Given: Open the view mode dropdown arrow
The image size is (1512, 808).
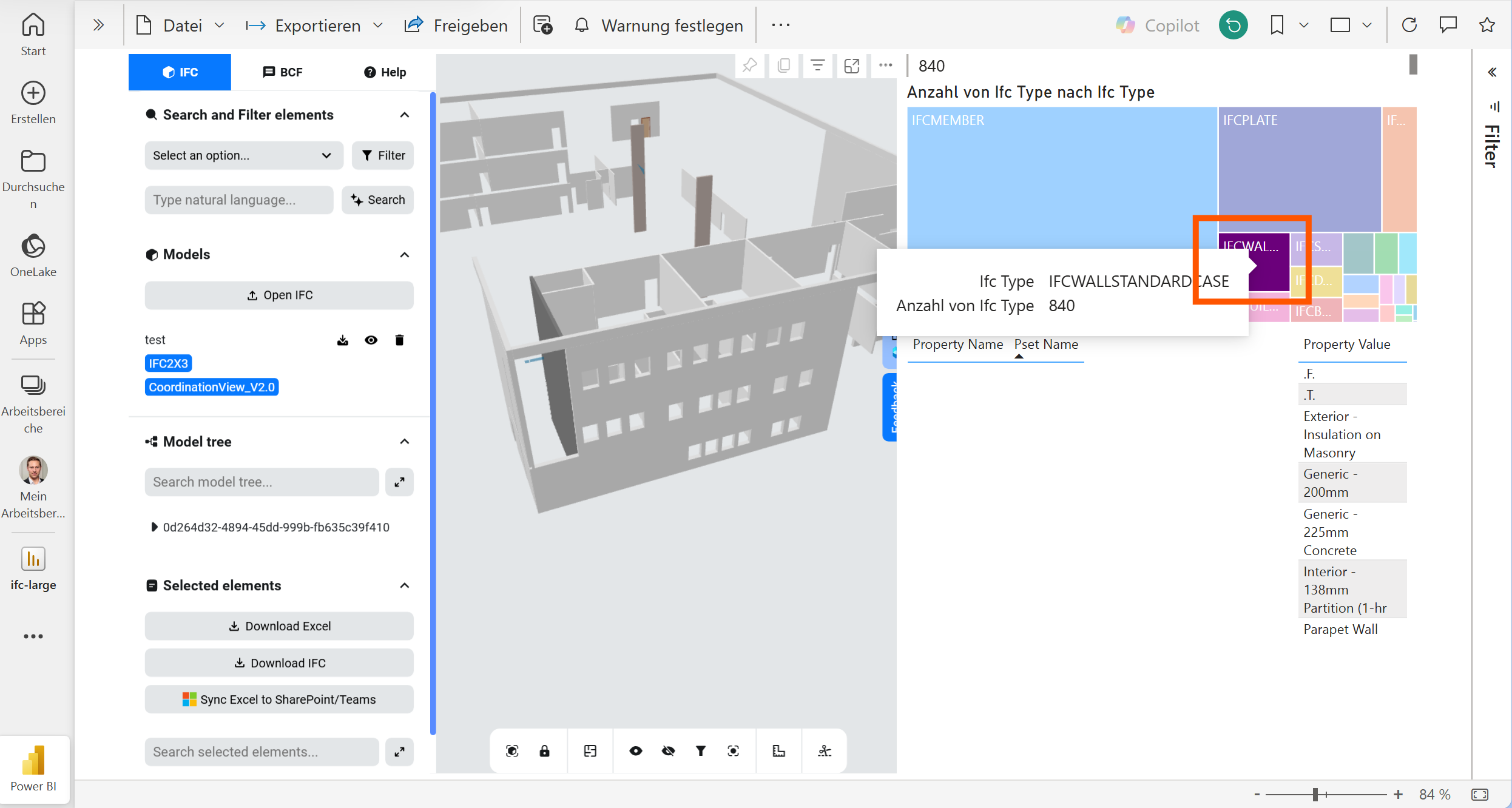Looking at the screenshot, I should [1367, 25].
